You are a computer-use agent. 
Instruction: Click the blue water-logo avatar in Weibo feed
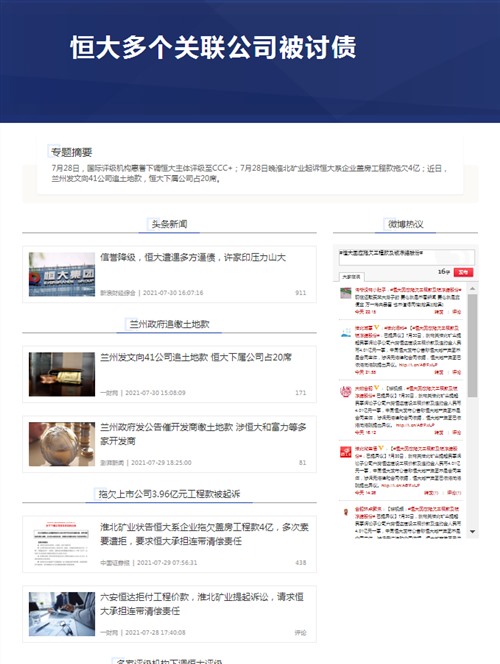pos(346,332)
